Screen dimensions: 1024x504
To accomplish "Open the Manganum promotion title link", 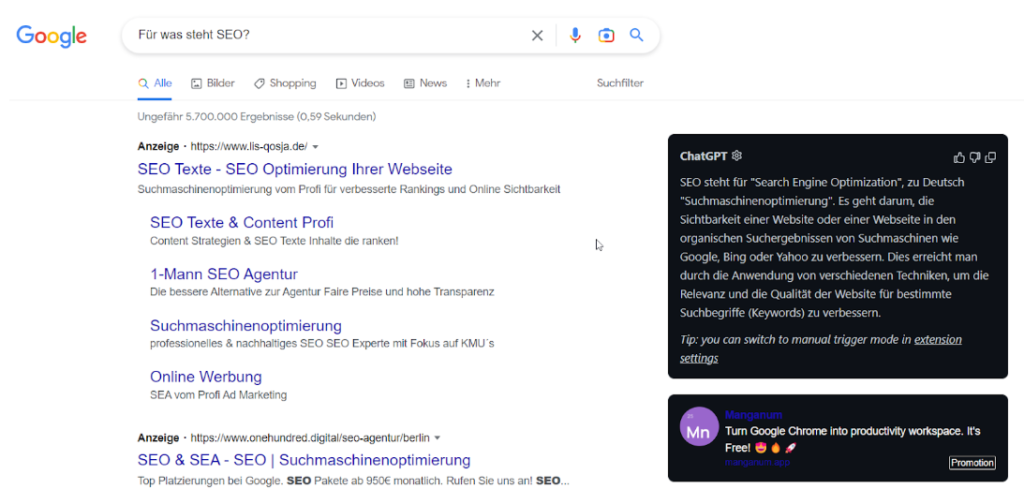I will pos(754,415).
